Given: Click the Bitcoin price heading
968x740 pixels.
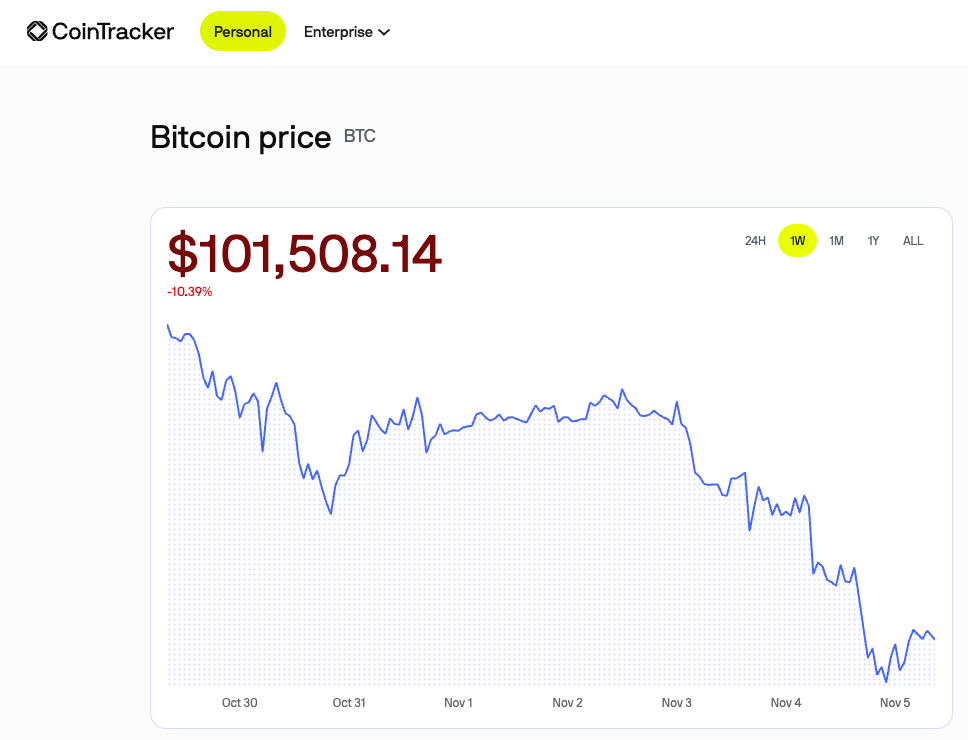Looking at the screenshot, I should pos(240,137).
